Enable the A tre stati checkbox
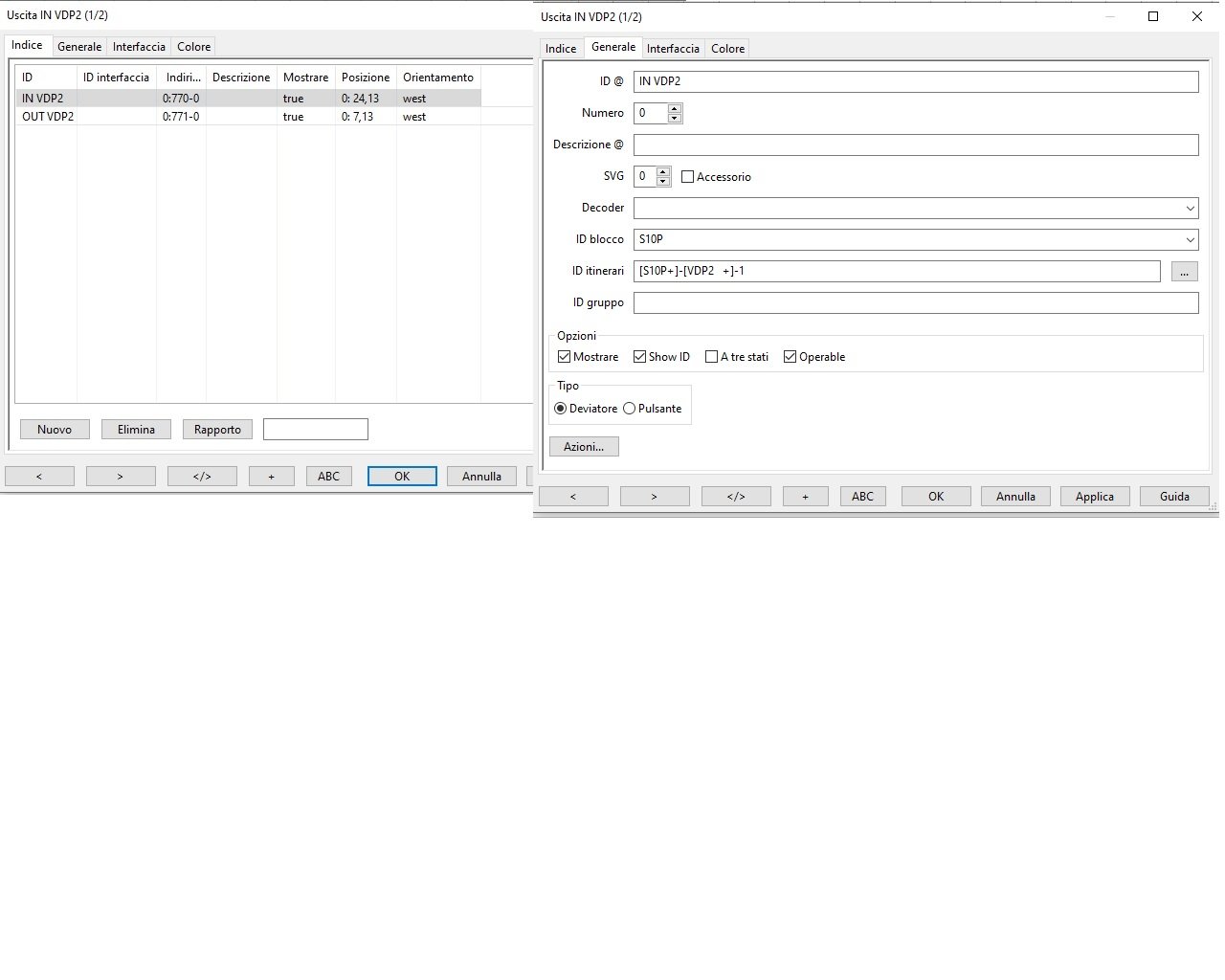Image resolution: width=1225 pixels, height=980 pixels. click(x=711, y=357)
